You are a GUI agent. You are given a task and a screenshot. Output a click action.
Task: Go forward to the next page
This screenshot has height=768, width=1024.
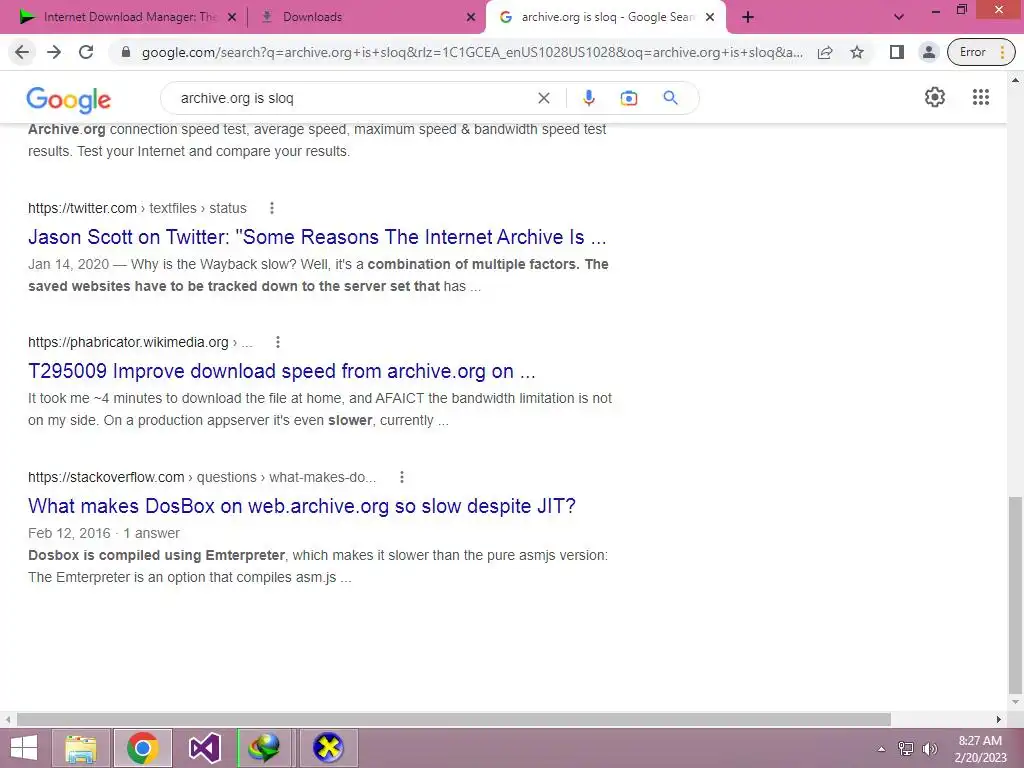point(54,52)
